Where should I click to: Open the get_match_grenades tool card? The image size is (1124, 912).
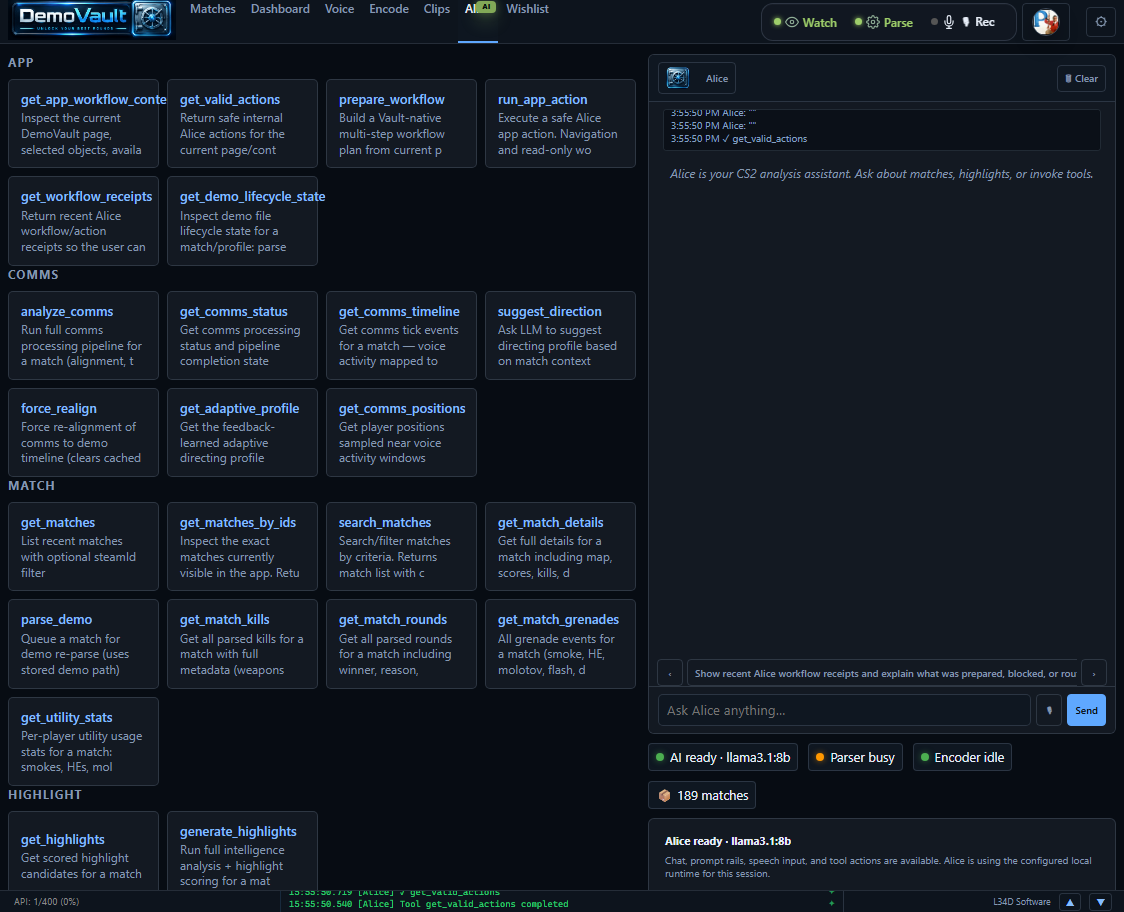[561, 644]
